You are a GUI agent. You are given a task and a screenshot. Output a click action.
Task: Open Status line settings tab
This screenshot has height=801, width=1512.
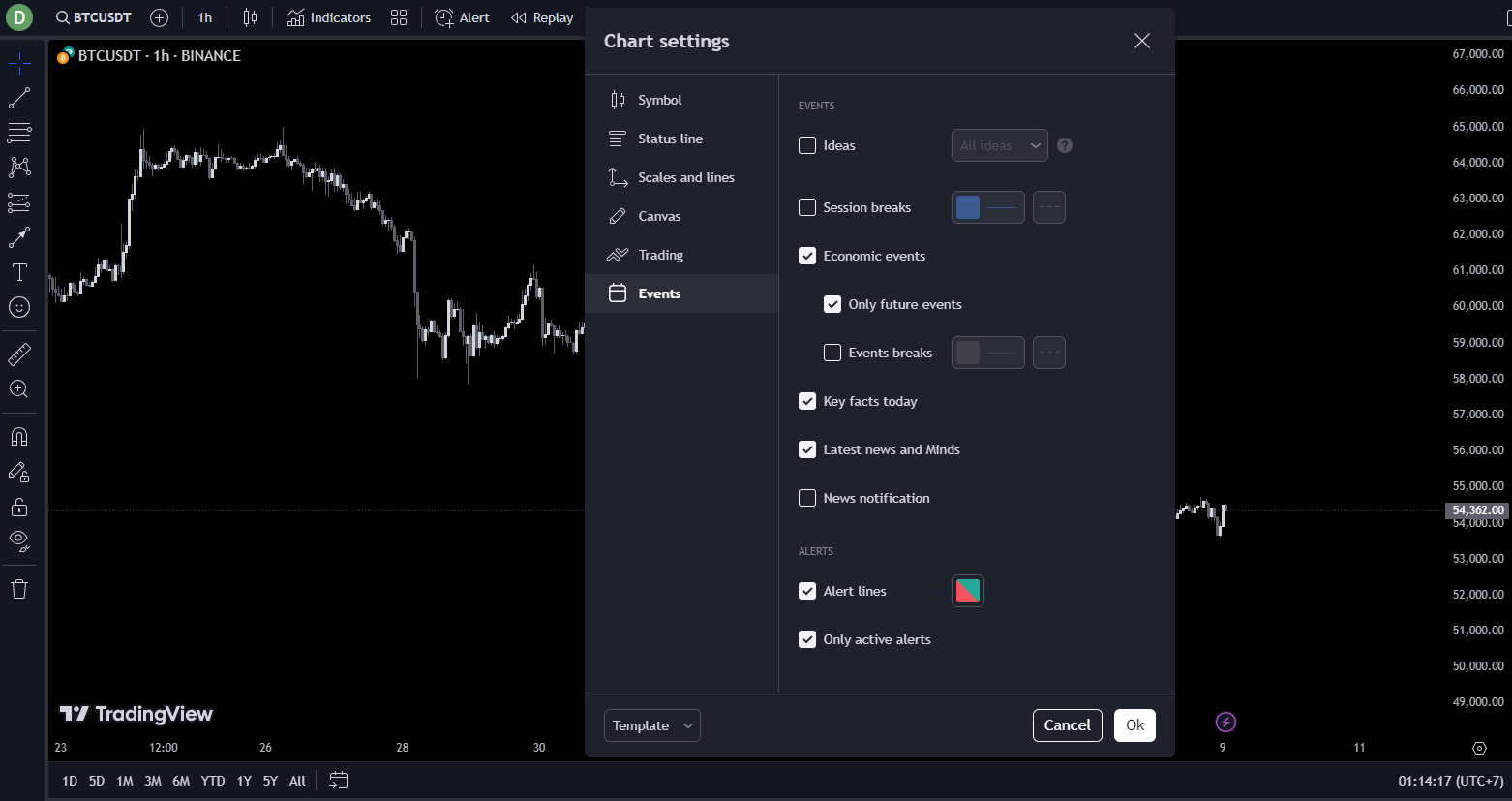tap(681, 139)
